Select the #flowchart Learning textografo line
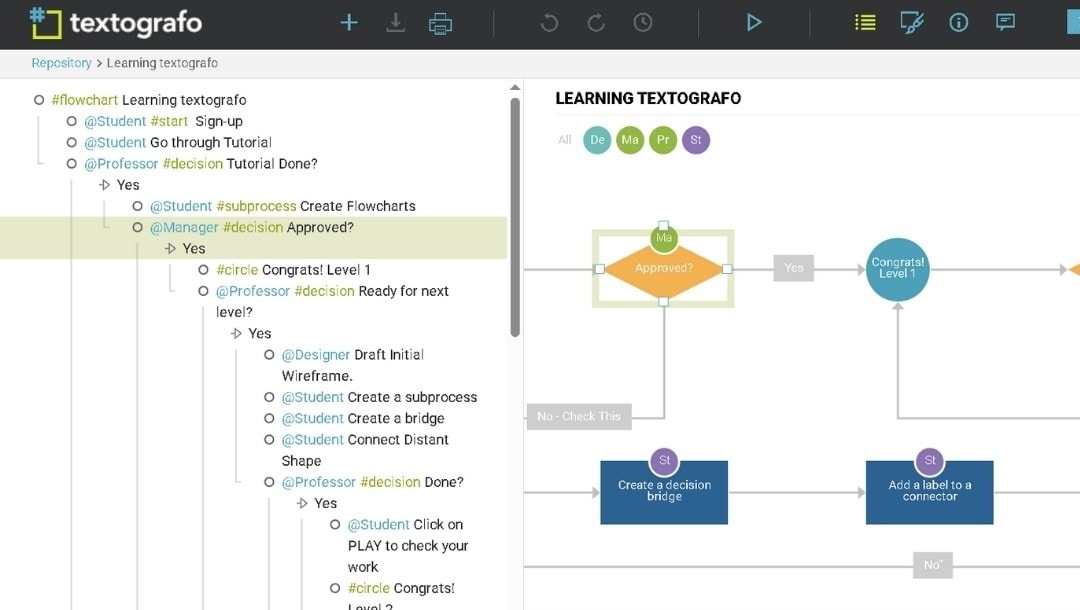 click(149, 100)
